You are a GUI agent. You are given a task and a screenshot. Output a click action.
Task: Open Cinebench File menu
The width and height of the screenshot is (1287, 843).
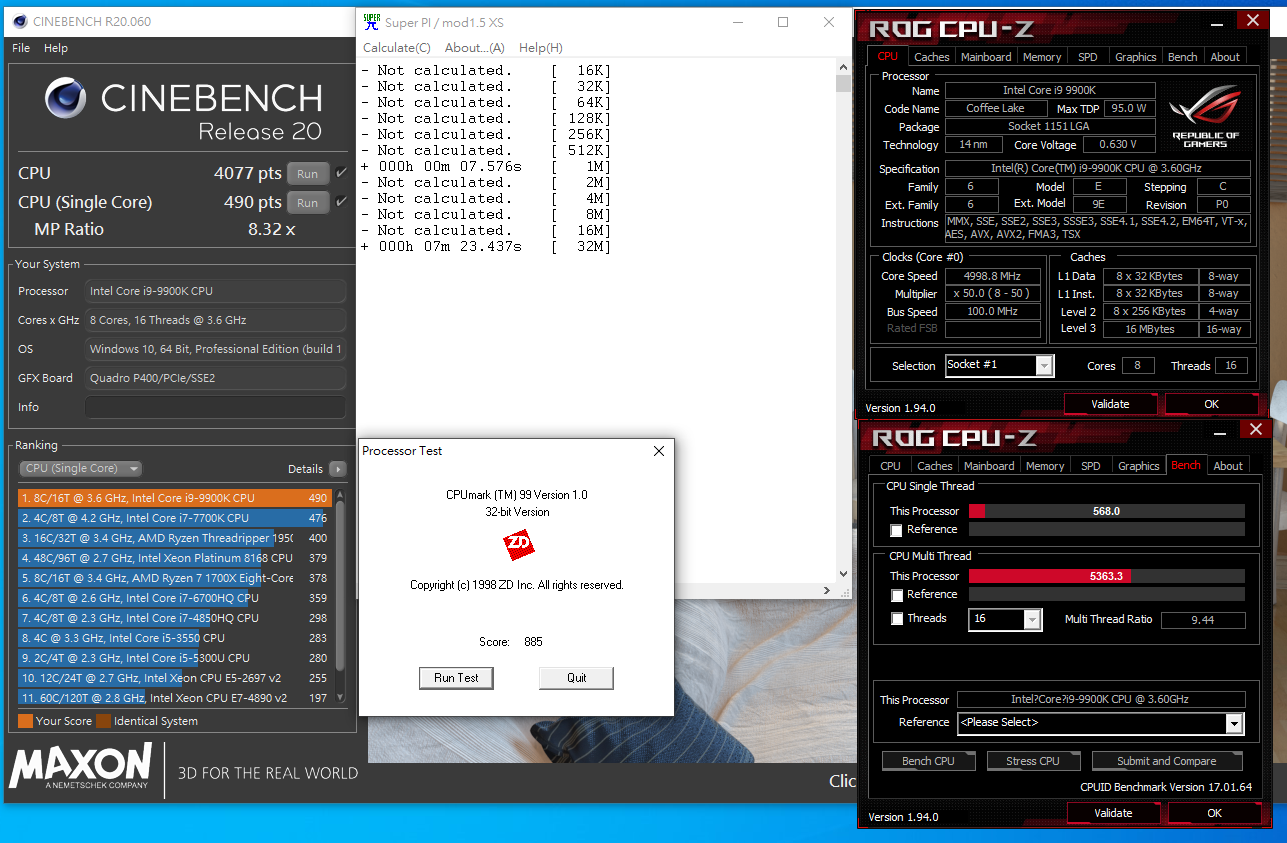[x=21, y=48]
